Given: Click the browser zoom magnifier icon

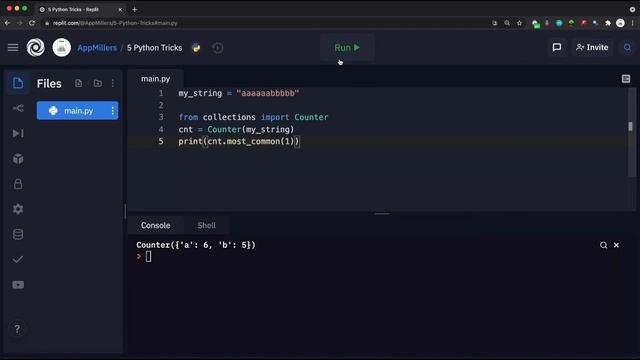Looking at the screenshot, I should point(507,23).
